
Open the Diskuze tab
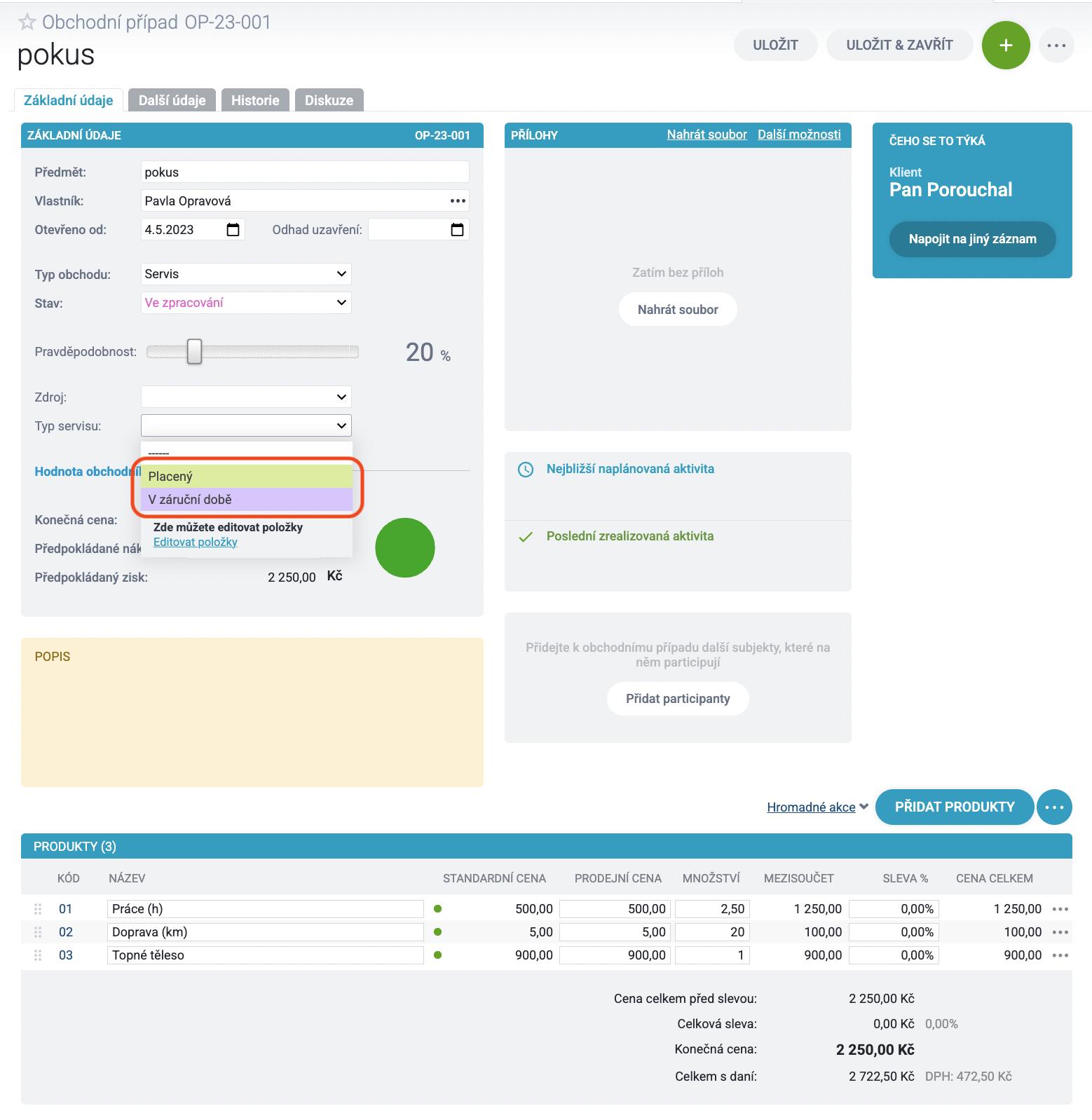(329, 100)
